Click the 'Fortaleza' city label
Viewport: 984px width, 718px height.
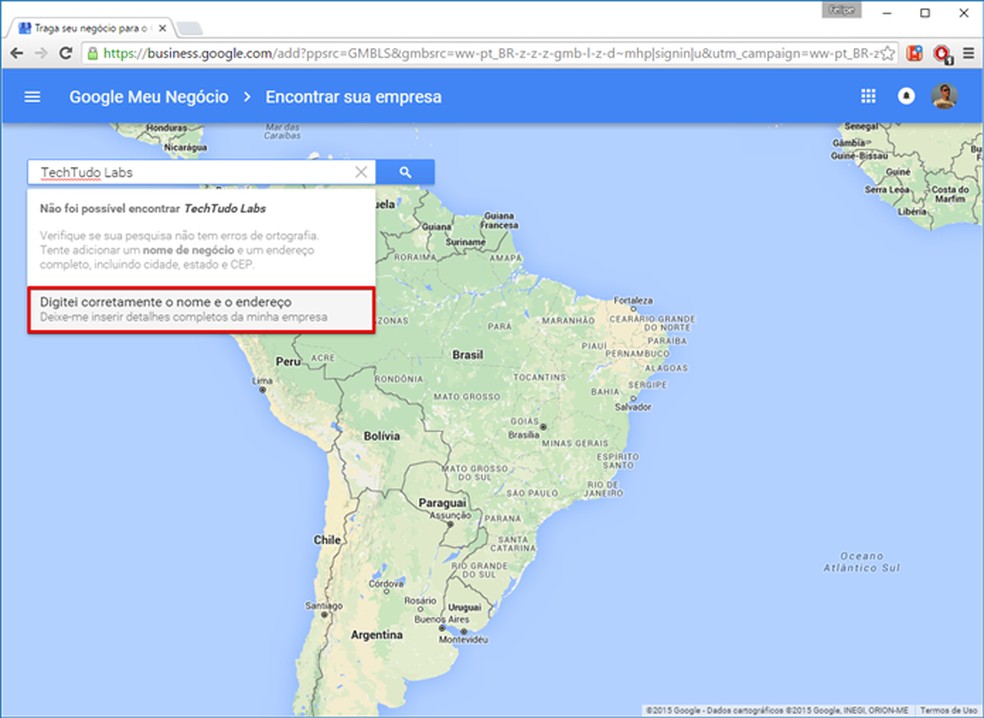(x=633, y=301)
